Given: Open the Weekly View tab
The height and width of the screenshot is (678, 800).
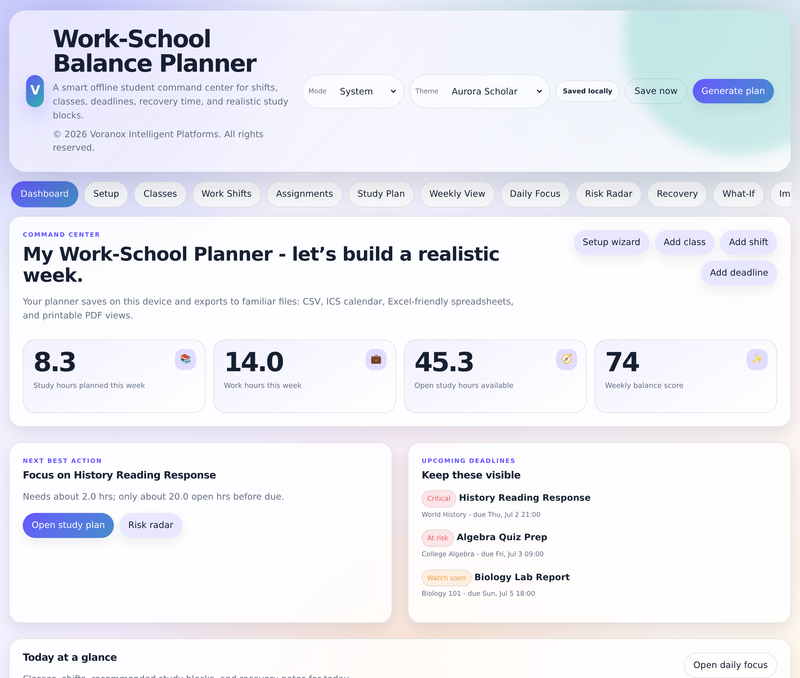Looking at the screenshot, I should click(457, 194).
